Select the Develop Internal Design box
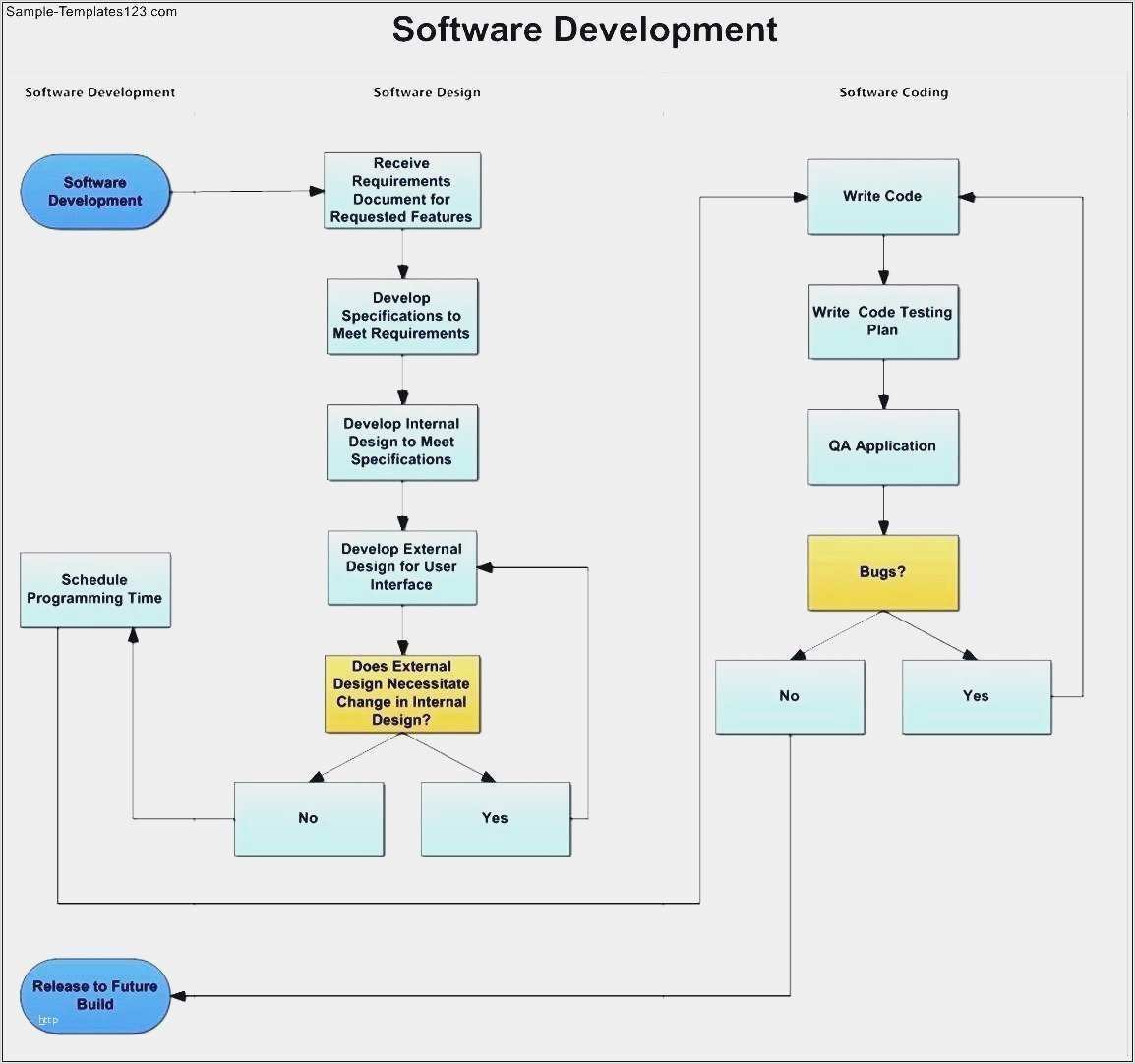Screen dimensions: 1135x1064 pyautogui.click(x=402, y=443)
